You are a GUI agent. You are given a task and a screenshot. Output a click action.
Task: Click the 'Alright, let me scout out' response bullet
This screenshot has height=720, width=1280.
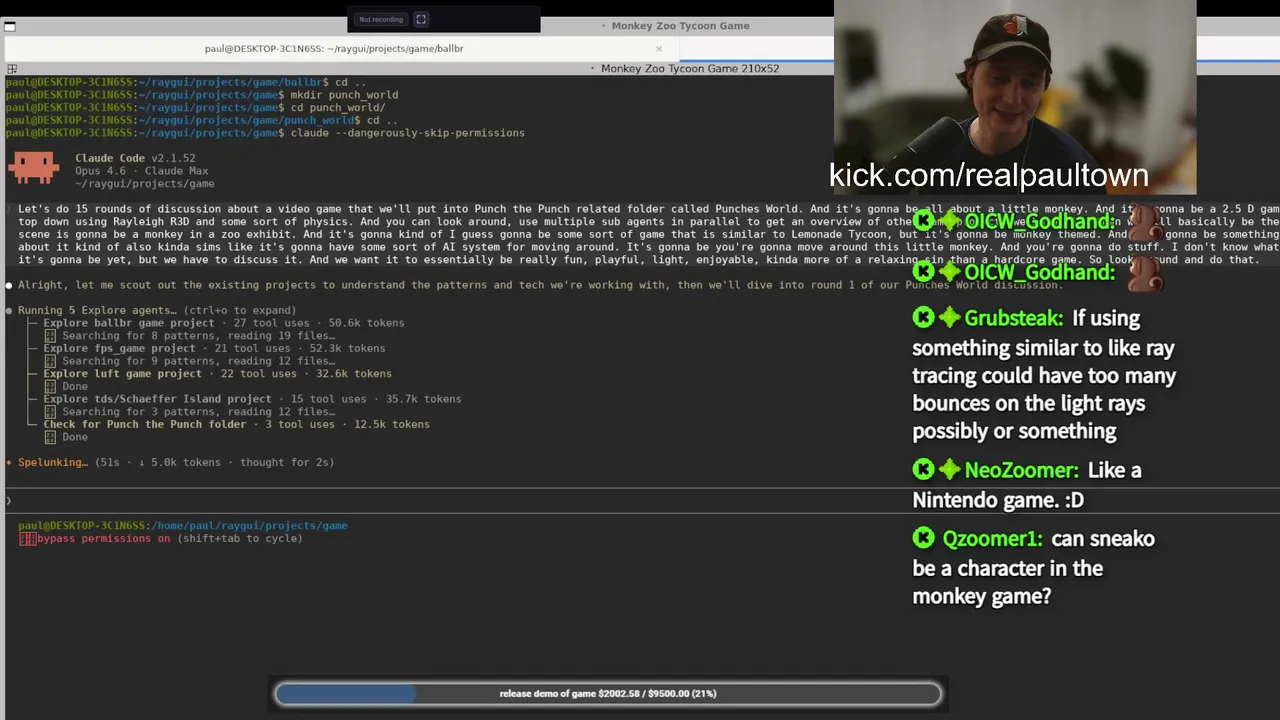point(9,285)
